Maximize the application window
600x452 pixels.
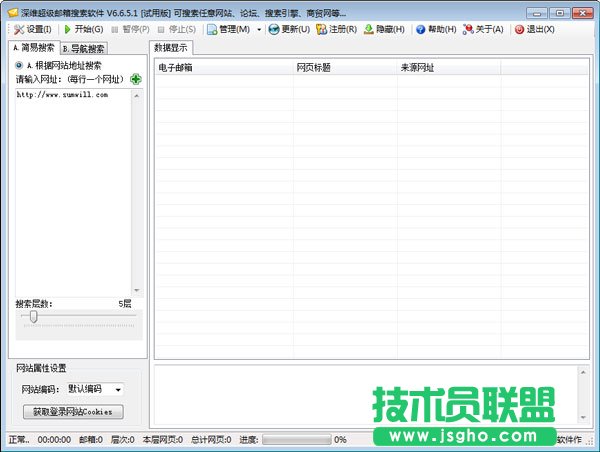click(x=559, y=13)
